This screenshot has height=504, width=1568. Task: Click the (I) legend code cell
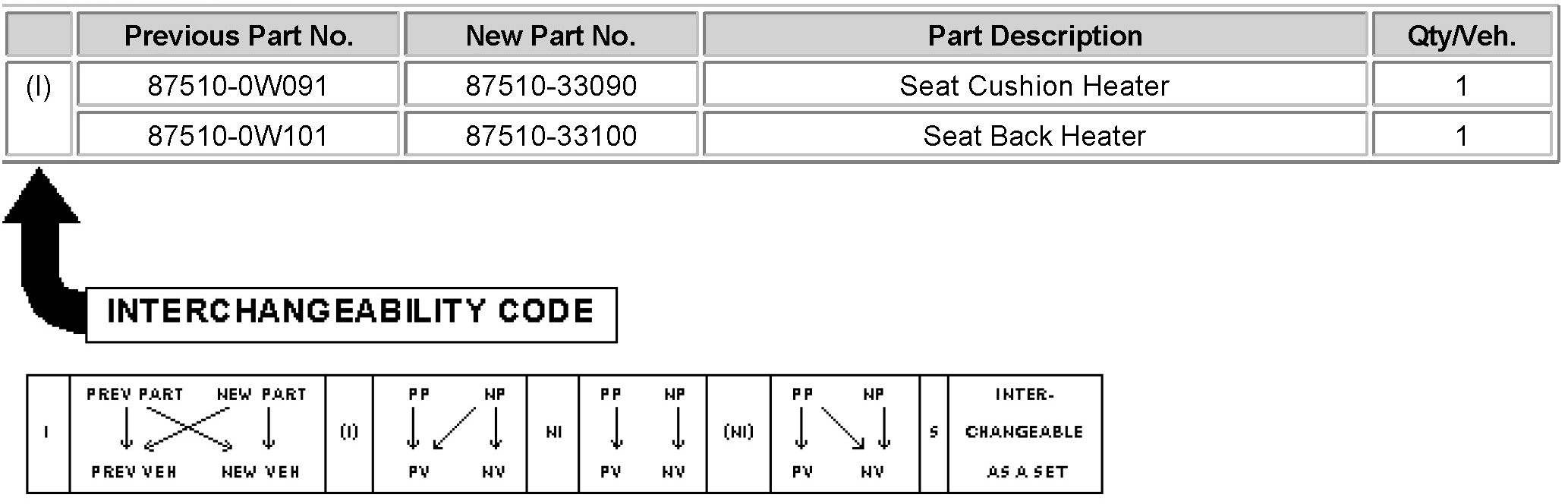tap(349, 433)
